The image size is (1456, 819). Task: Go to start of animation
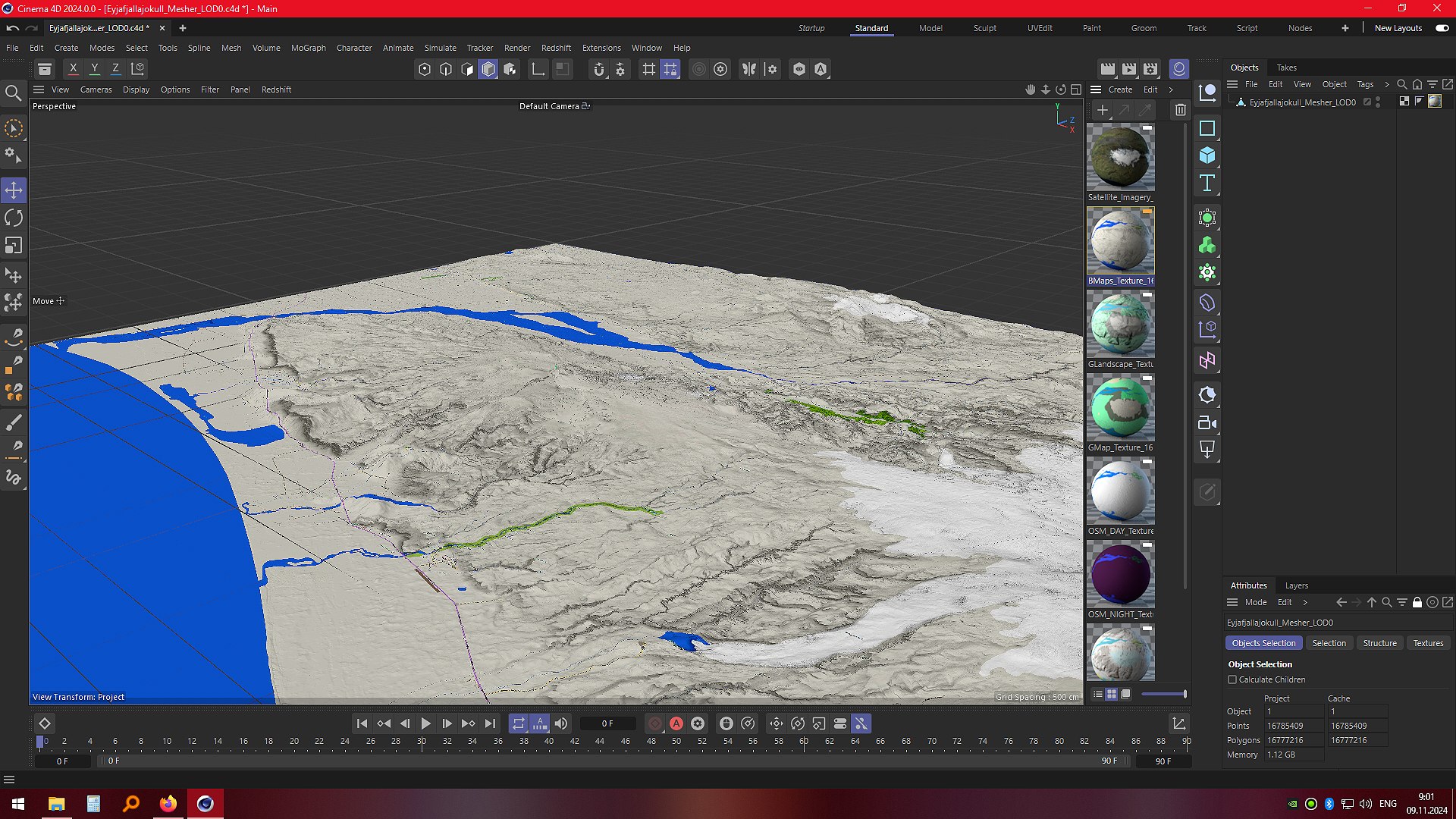(362, 723)
